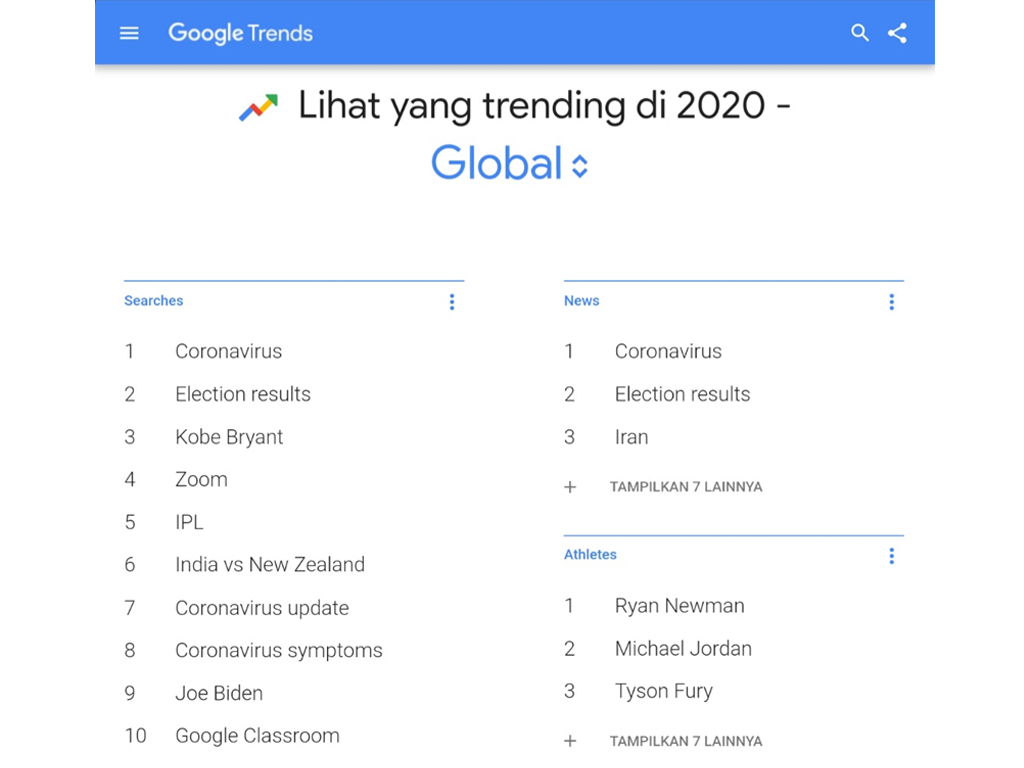Click the search magnifier icon
The image size is (1024, 768).
tap(860, 33)
